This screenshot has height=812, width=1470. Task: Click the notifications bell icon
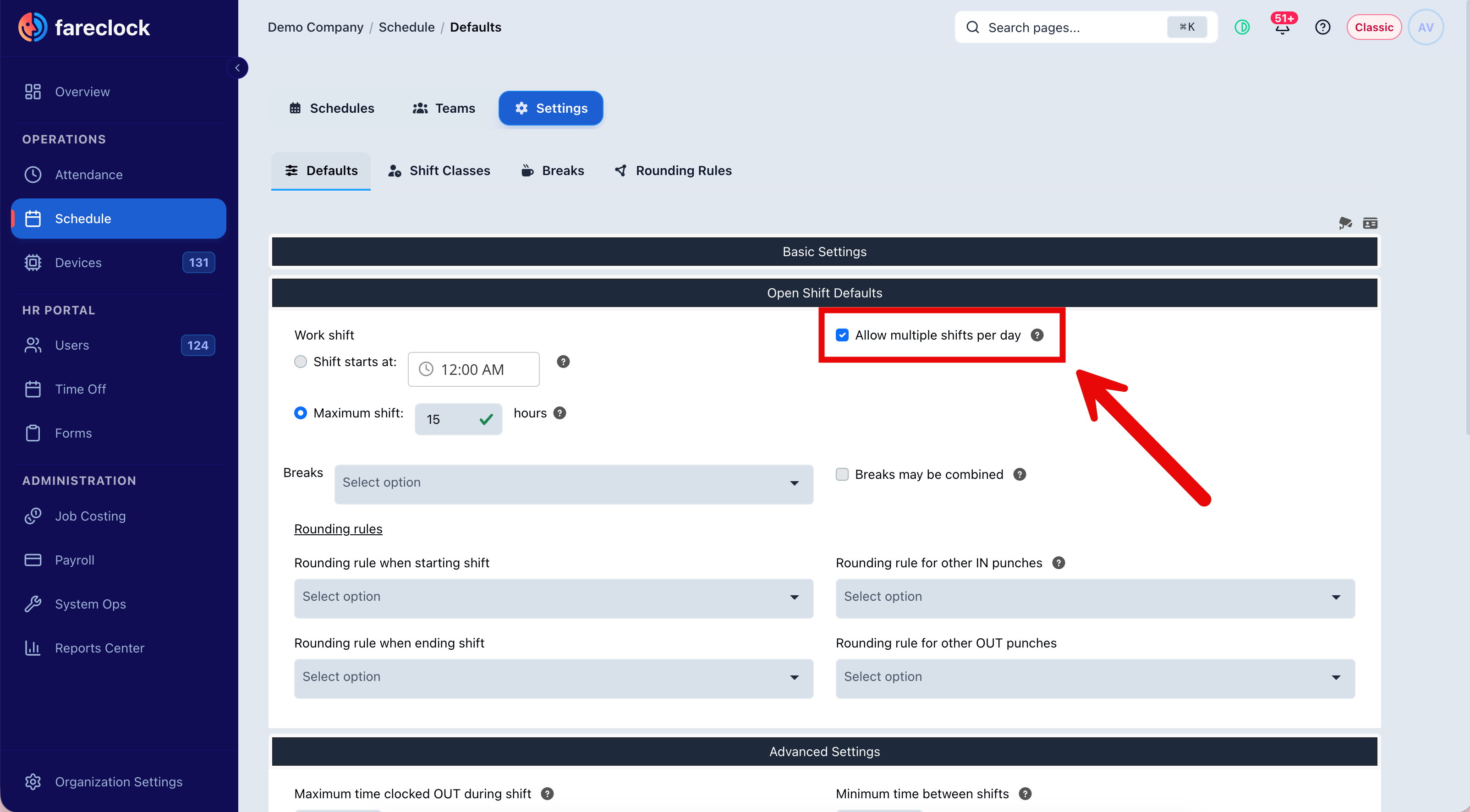click(x=1282, y=27)
